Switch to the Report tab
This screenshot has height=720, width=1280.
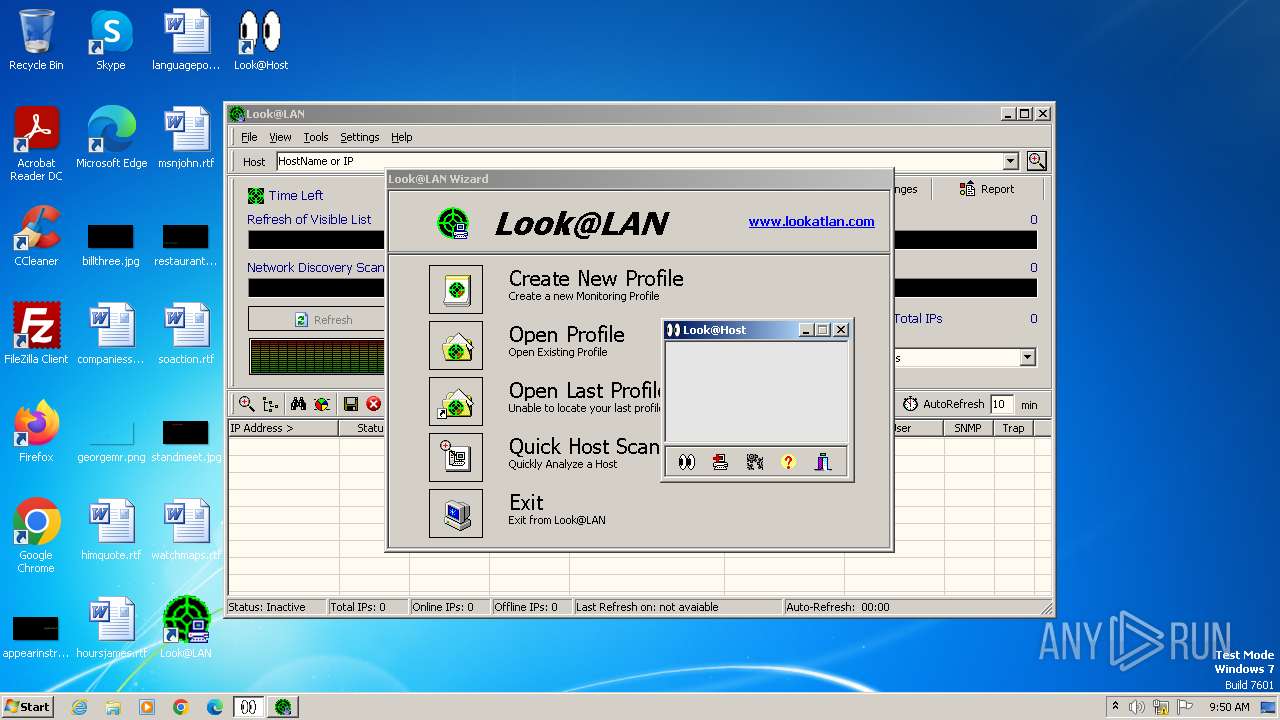pos(987,189)
